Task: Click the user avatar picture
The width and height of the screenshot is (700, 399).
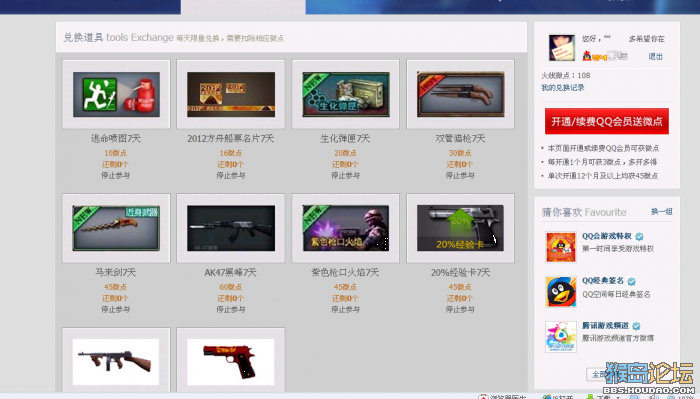Action: [x=562, y=47]
